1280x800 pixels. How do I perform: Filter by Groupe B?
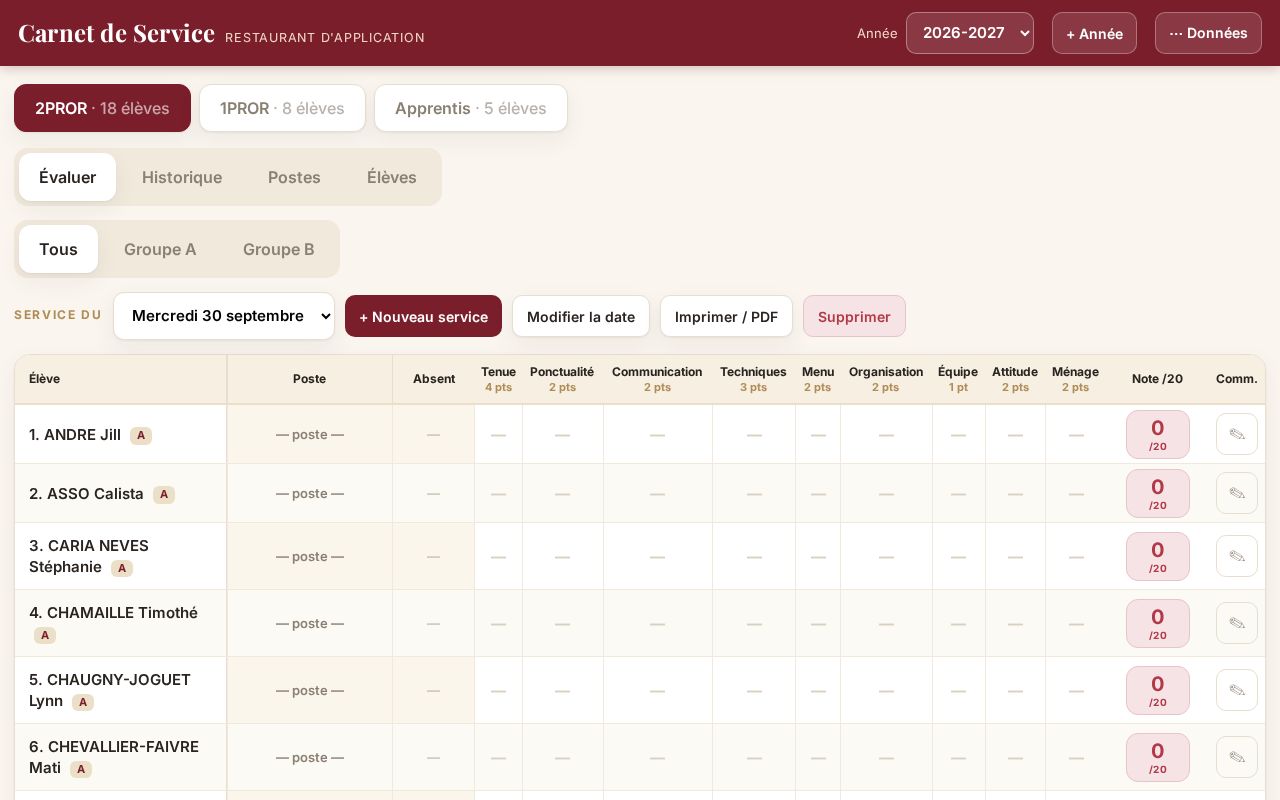point(279,249)
